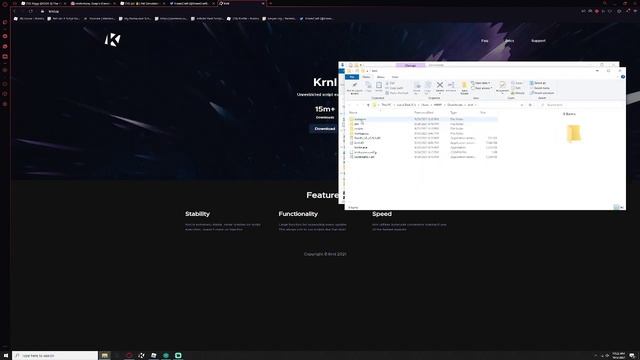The width and height of the screenshot is (640, 360).
Task: Click Copy path in the Clipboard group
Action: tap(395, 88)
